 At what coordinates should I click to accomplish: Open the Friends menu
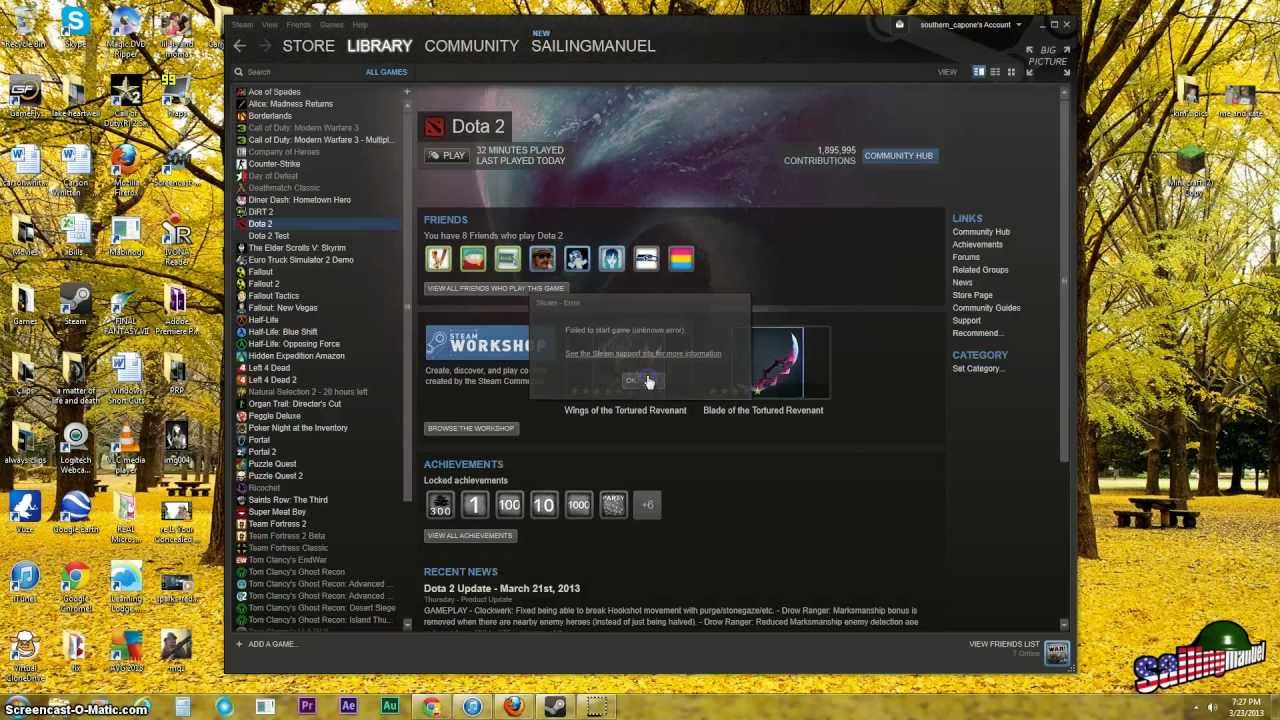(x=299, y=25)
